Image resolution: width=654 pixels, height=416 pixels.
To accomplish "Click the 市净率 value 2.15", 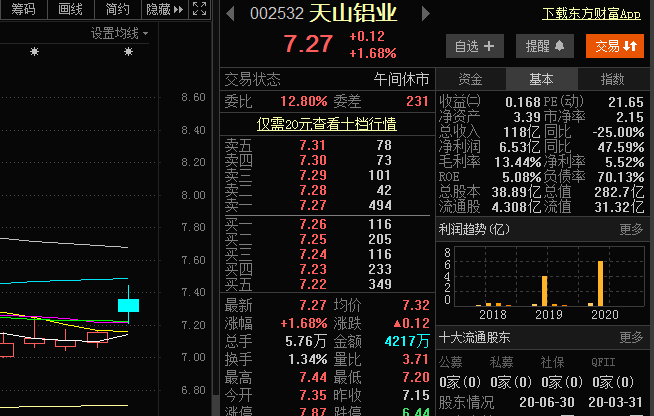I will coord(630,117).
